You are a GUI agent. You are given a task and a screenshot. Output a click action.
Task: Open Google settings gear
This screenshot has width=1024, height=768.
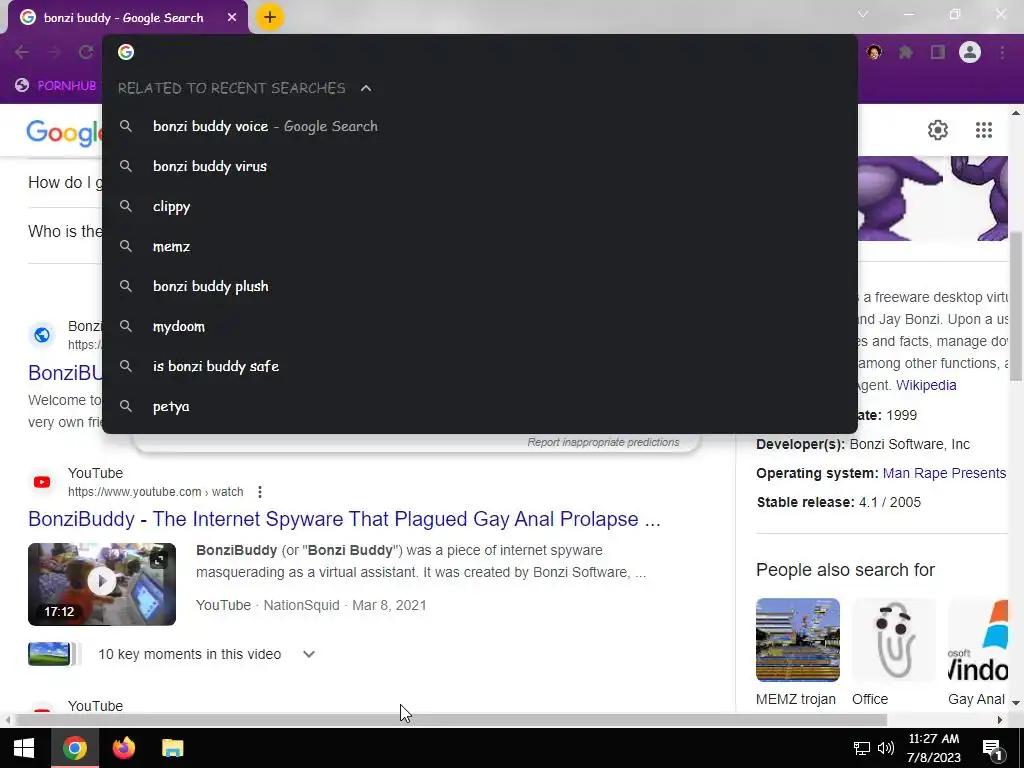tap(938, 130)
